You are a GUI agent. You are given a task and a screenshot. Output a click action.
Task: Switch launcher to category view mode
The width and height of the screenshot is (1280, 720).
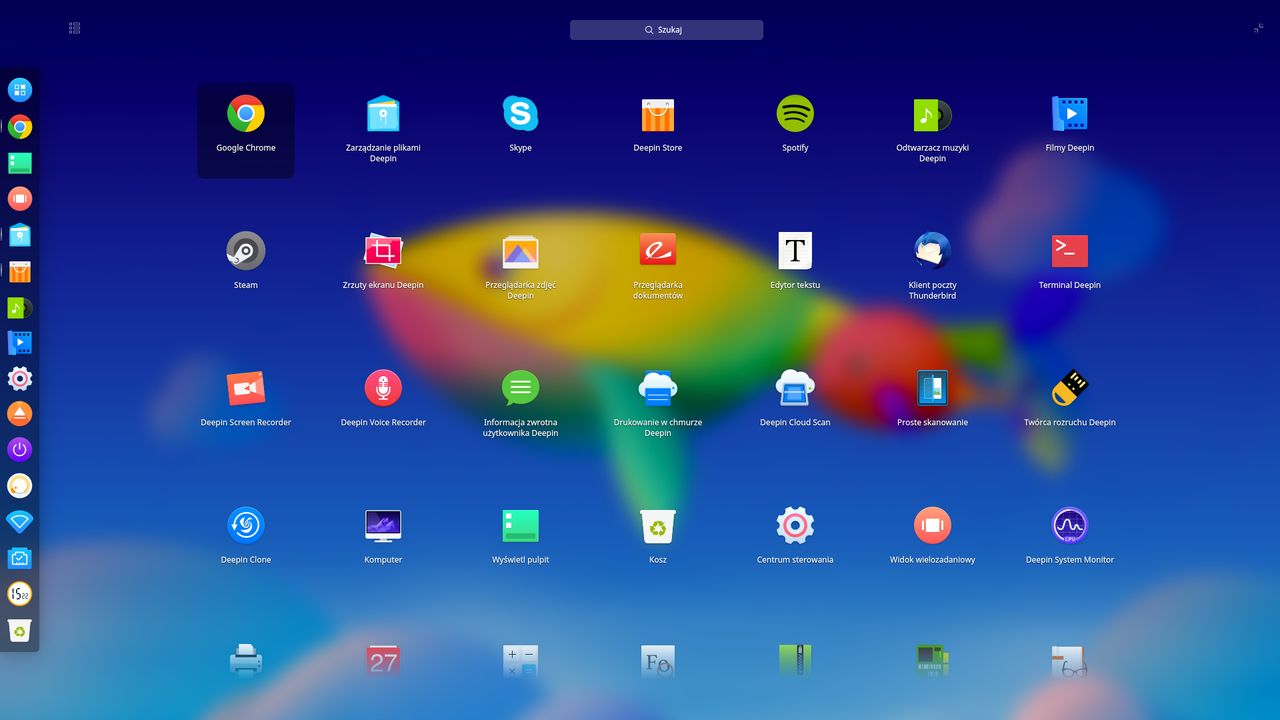coord(74,28)
